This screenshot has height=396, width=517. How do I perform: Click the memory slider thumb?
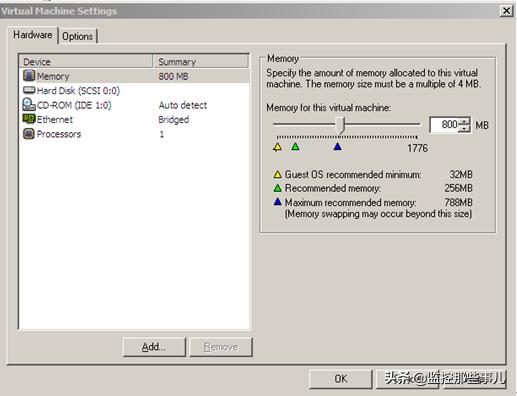[340, 125]
